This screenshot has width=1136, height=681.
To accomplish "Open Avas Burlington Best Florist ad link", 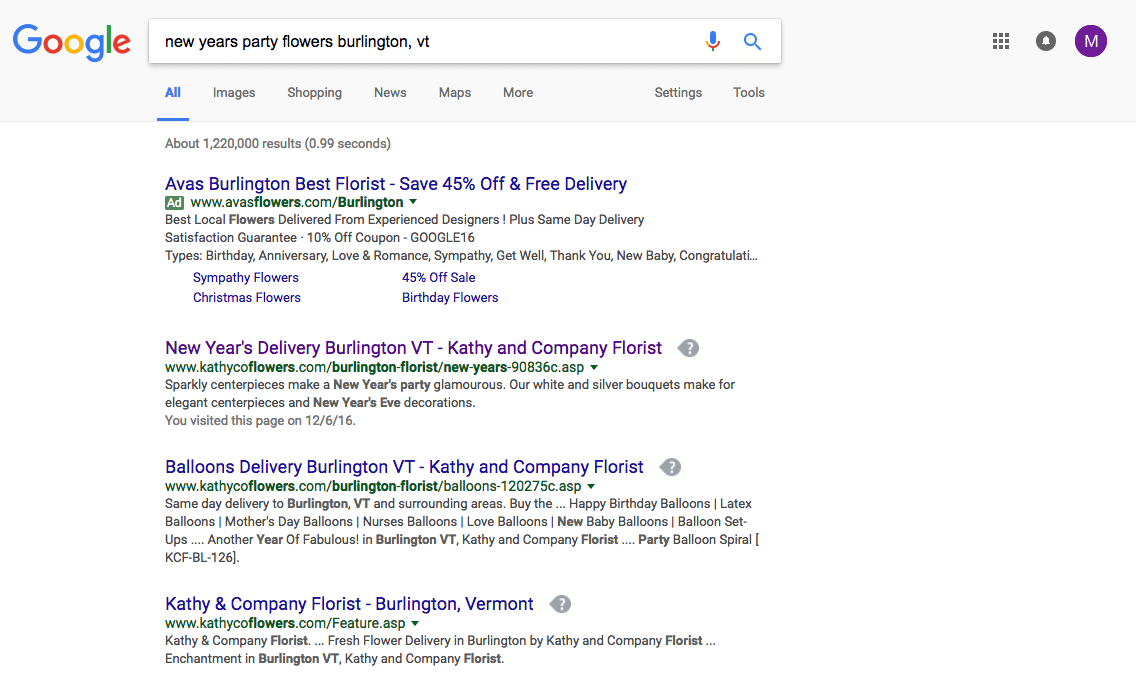I will pyautogui.click(x=395, y=184).
